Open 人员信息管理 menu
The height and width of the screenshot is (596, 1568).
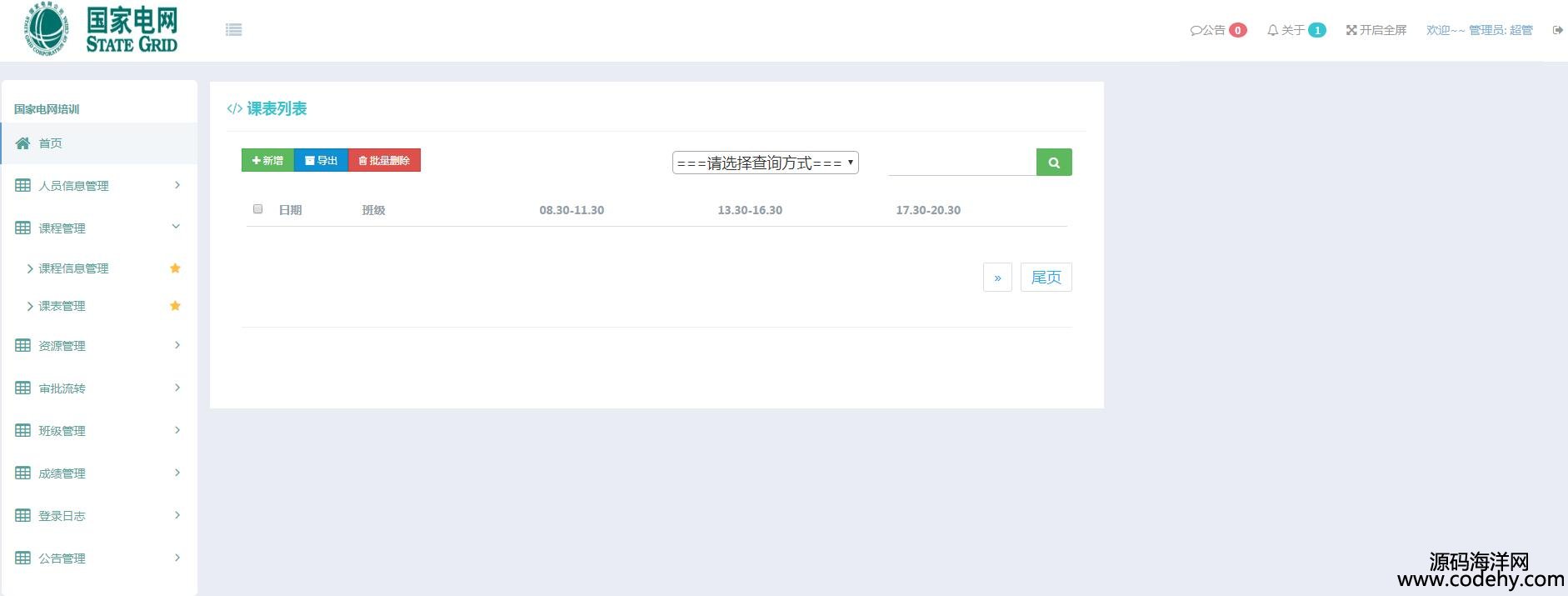point(99,186)
